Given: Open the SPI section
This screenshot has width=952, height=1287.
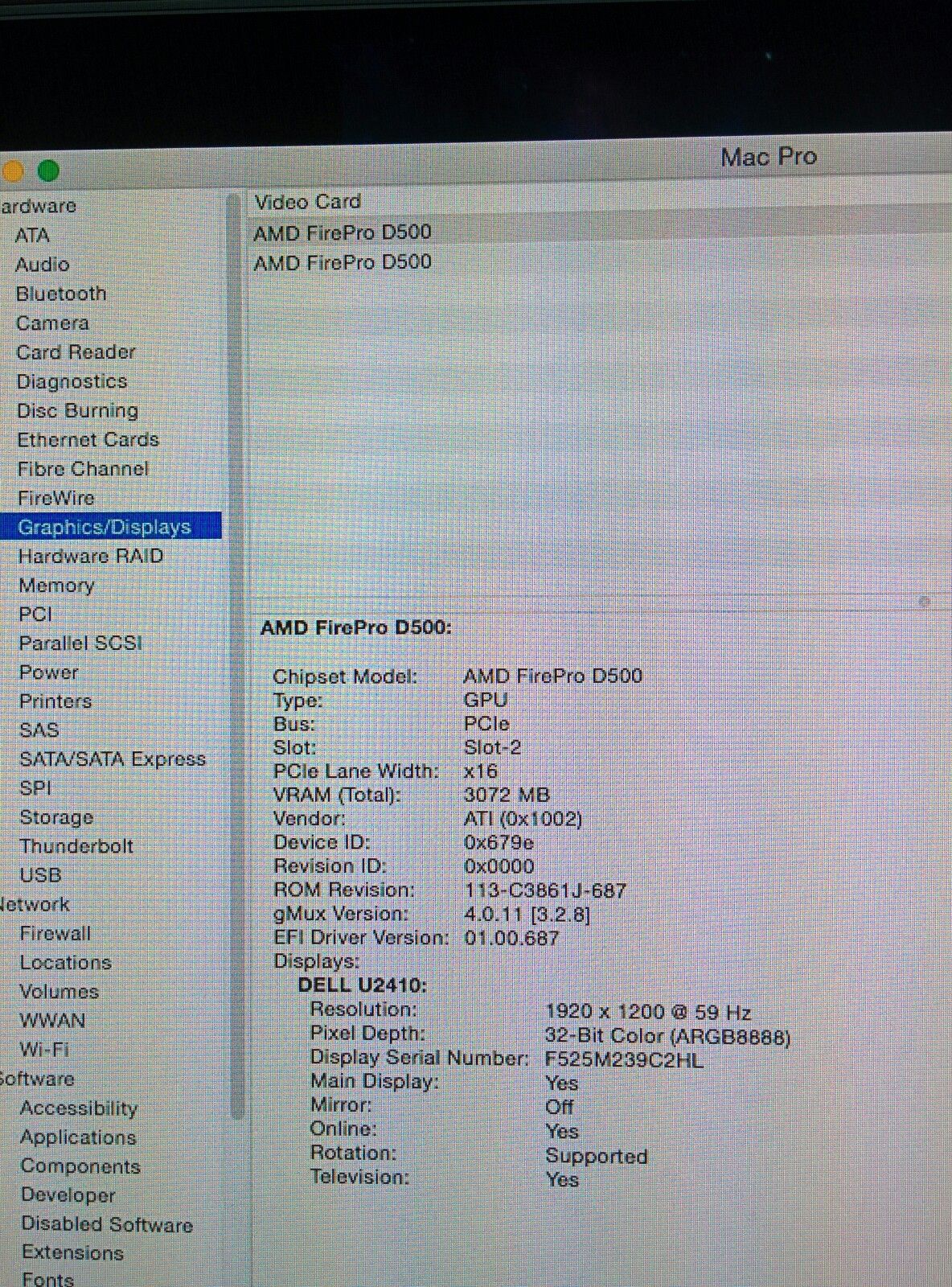Looking at the screenshot, I should click(35, 788).
